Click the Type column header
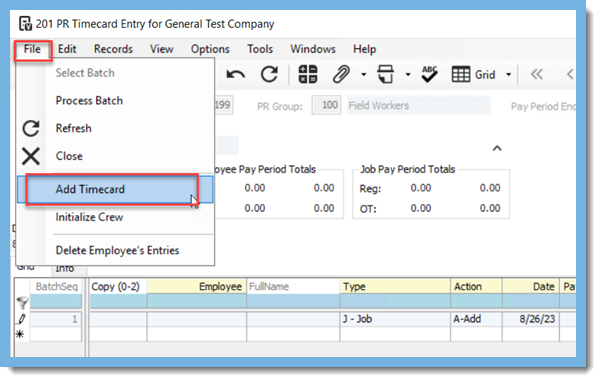601x382 pixels. pos(395,287)
